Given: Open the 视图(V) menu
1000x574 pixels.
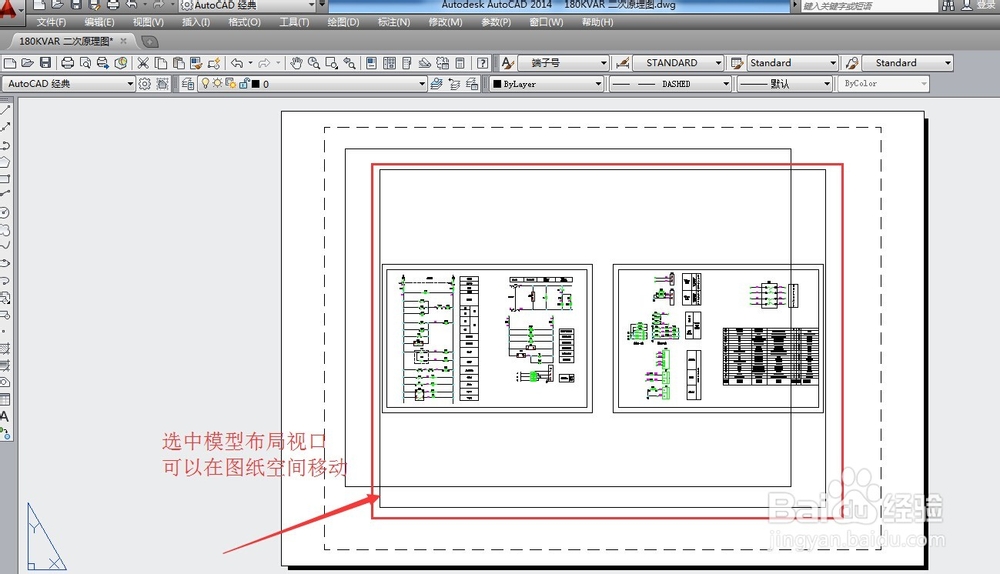Looking at the screenshot, I should tap(148, 22).
